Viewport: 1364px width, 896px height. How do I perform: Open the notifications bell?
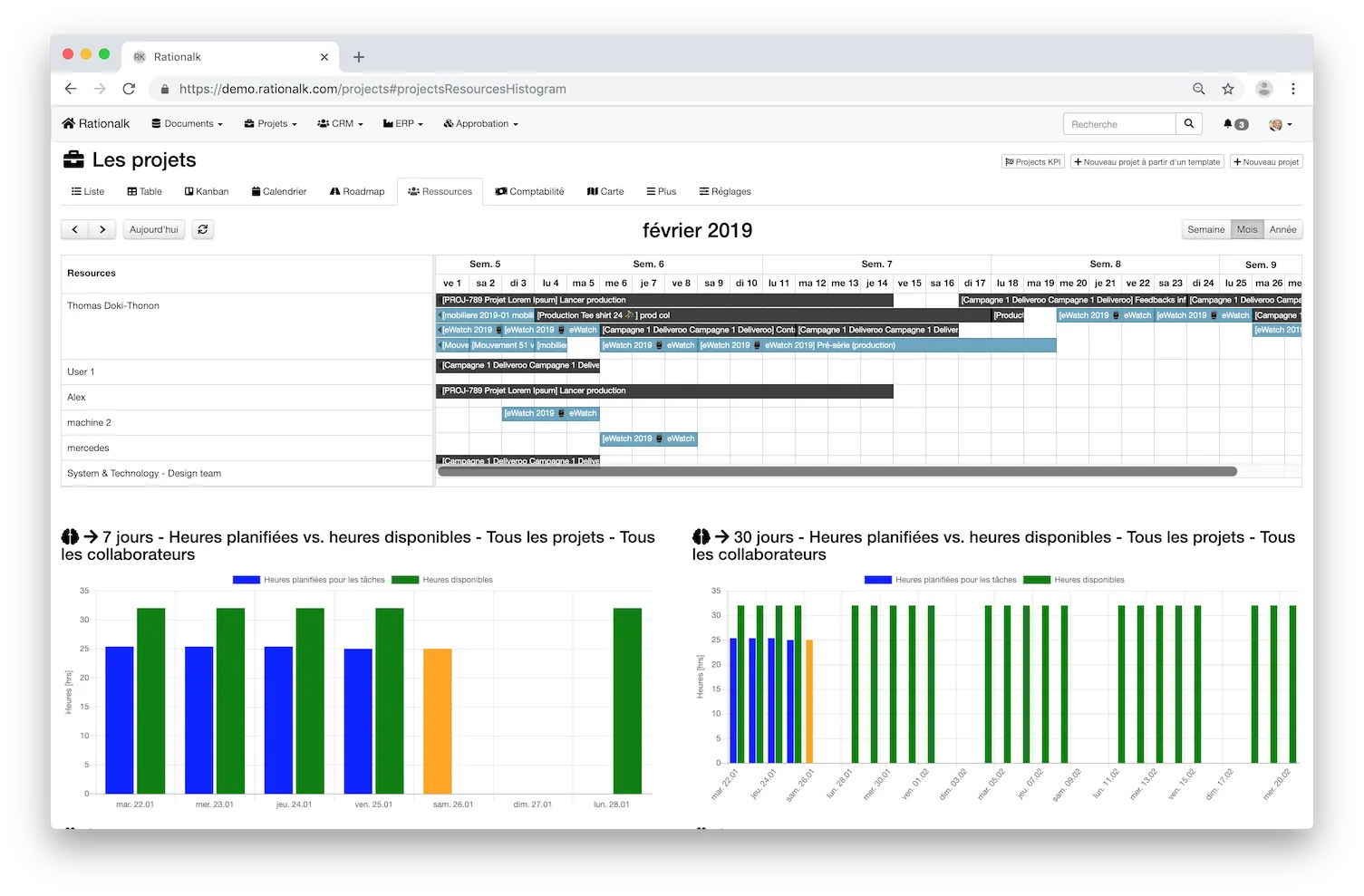click(1228, 124)
